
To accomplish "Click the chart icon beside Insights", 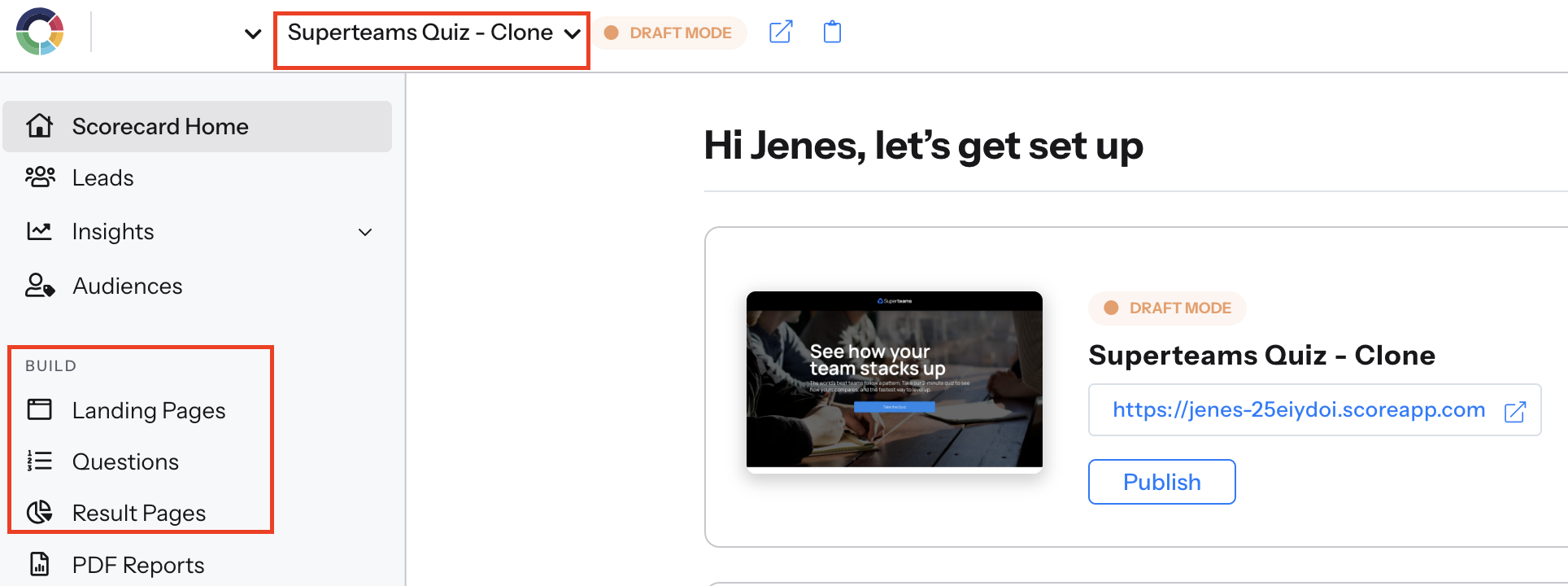I will (39, 231).
